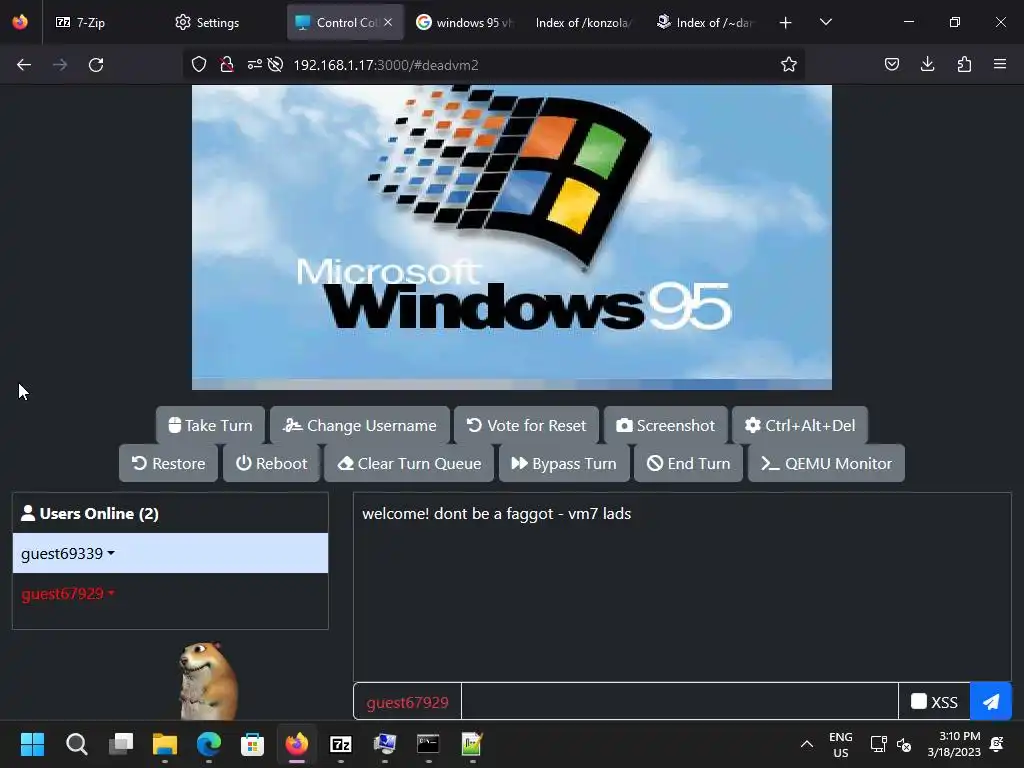The image size is (1024, 768).
Task: Open Save to Pocket
Action: tap(892, 65)
